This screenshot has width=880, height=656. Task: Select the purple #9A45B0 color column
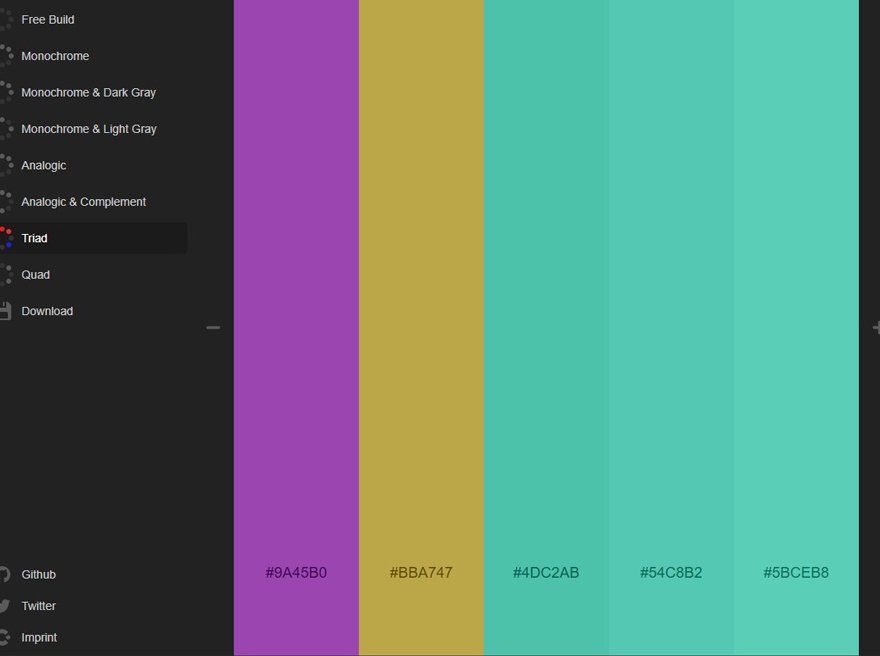(296, 328)
